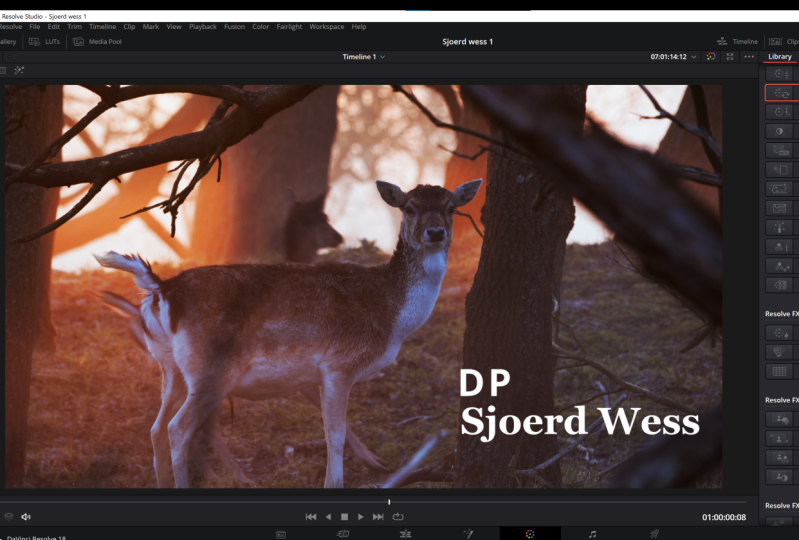Click the enhanced viewer expand icon
This screenshot has height=540, width=799.
(730, 57)
